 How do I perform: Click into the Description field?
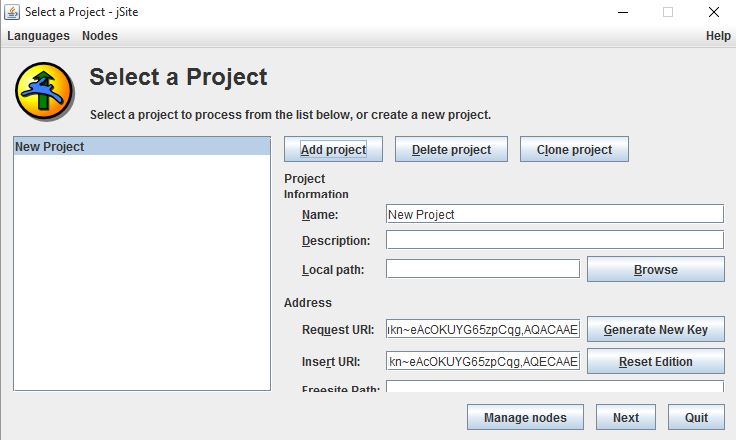(554, 240)
